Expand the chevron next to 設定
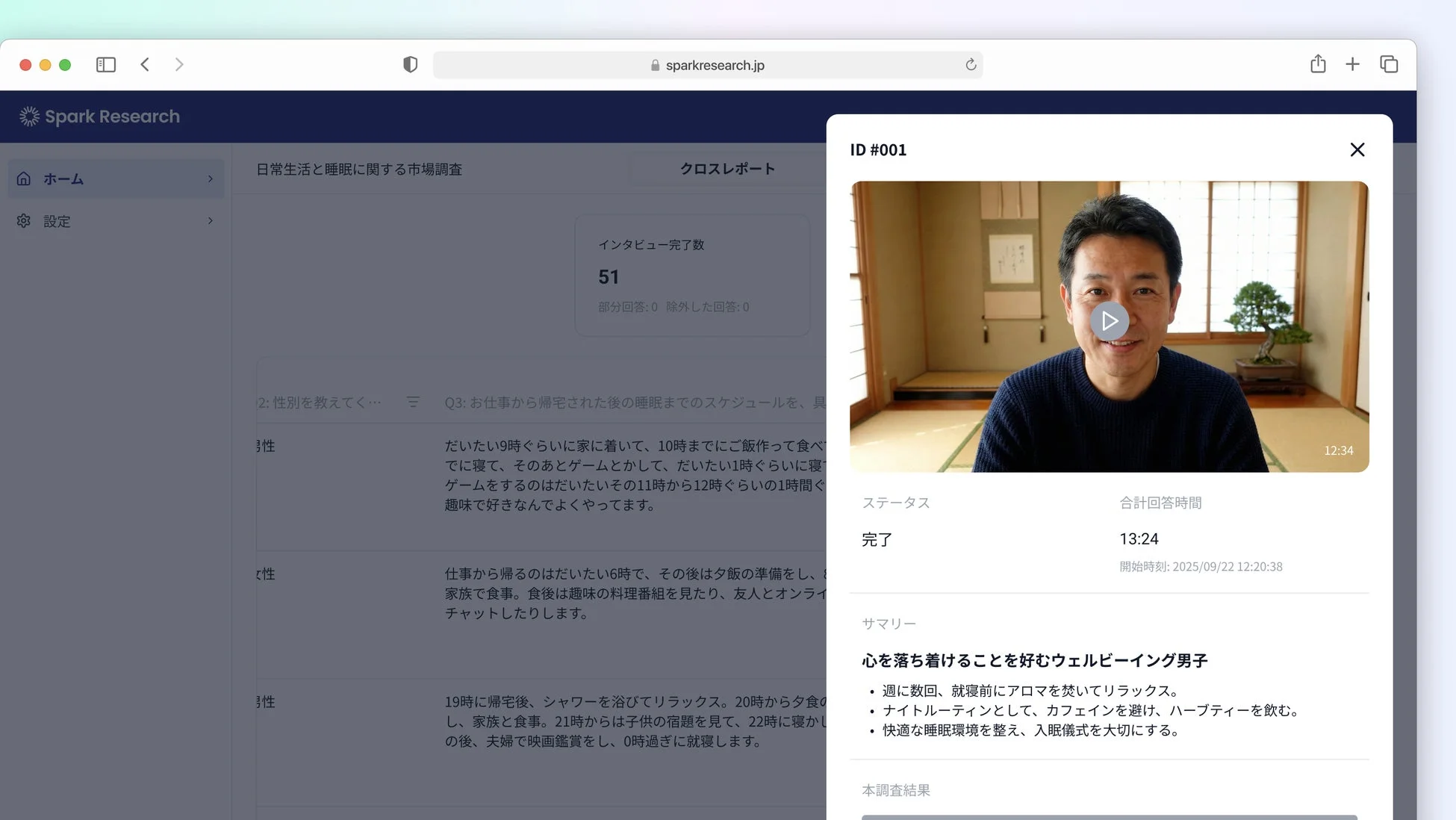1456x820 pixels. click(x=209, y=221)
